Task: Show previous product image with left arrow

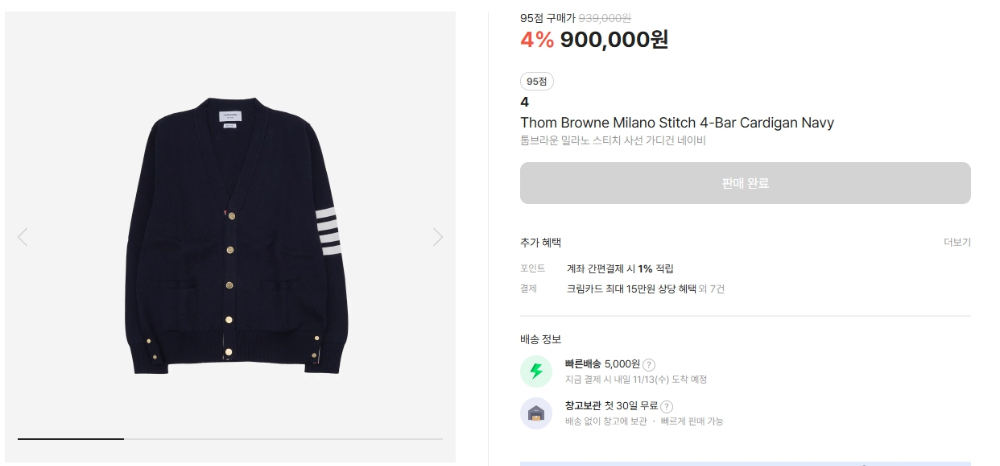Action: [x=22, y=237]
